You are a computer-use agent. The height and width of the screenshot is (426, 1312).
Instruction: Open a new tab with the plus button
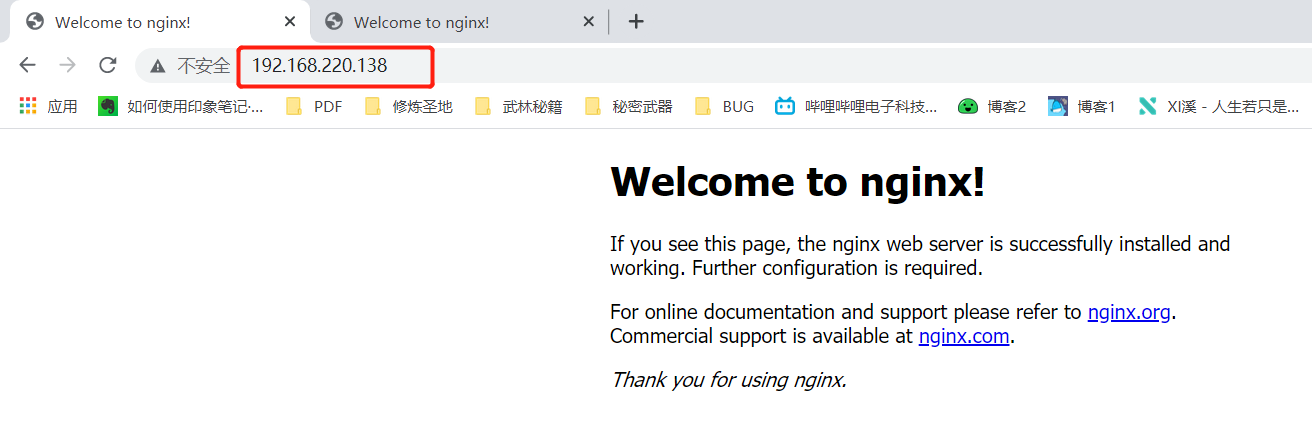click(x=636, y=22)
